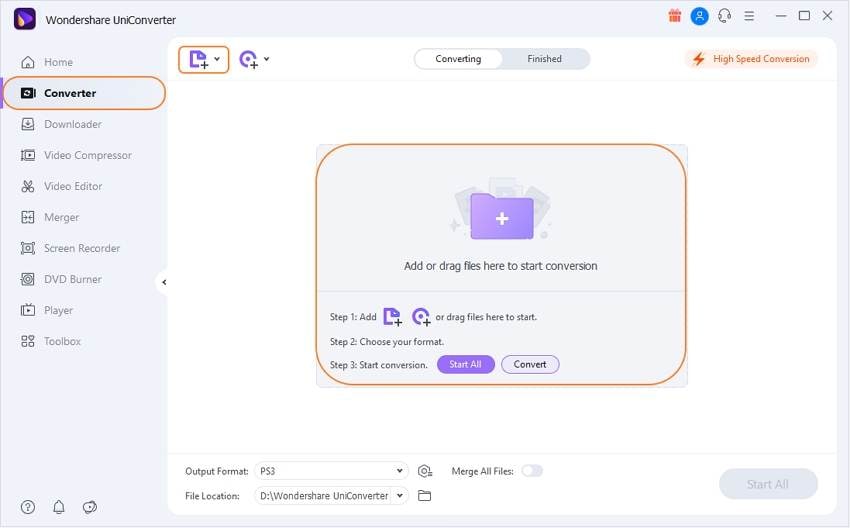This screenshot has height=528, width=850.
Task: Click Step 1 load disc icon
Action: click(x=421, y=317)
